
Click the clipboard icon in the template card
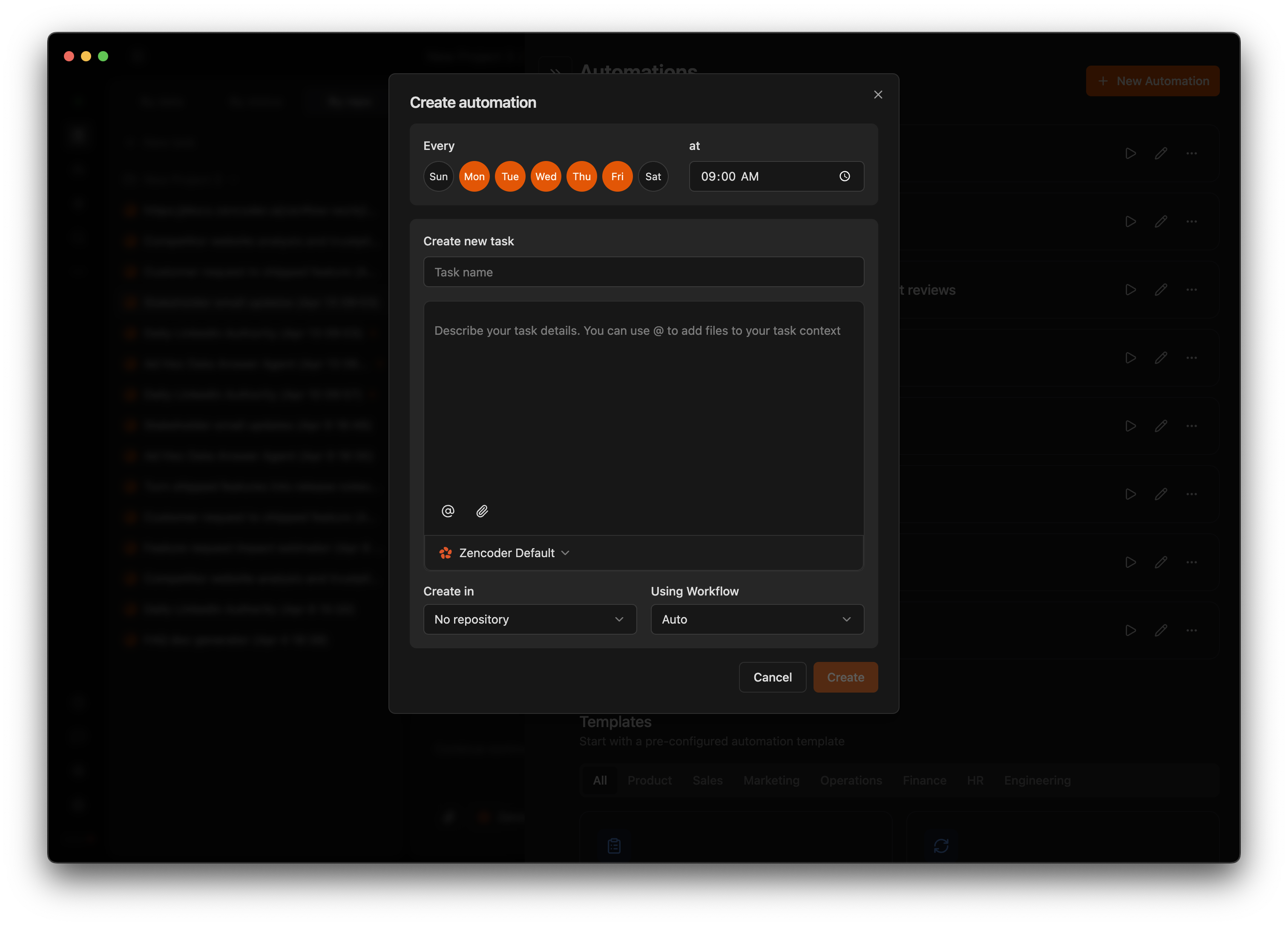click(x=613, y=846)
